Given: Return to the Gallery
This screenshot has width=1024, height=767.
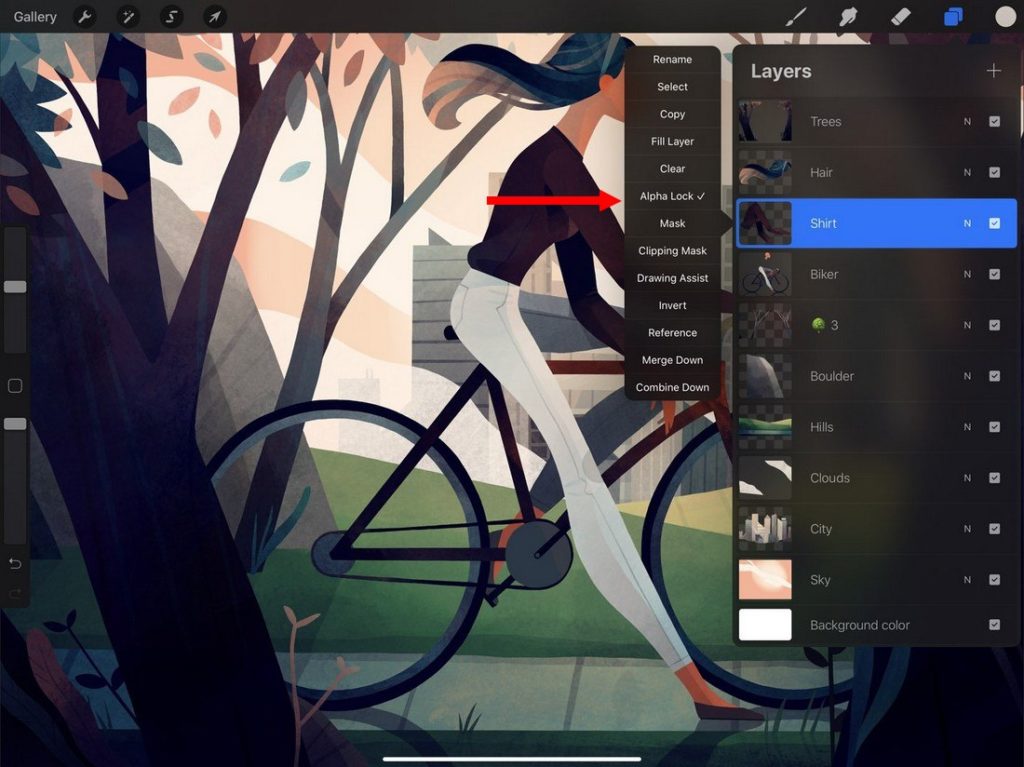Looking at the screenshot, I should point(34,16).
